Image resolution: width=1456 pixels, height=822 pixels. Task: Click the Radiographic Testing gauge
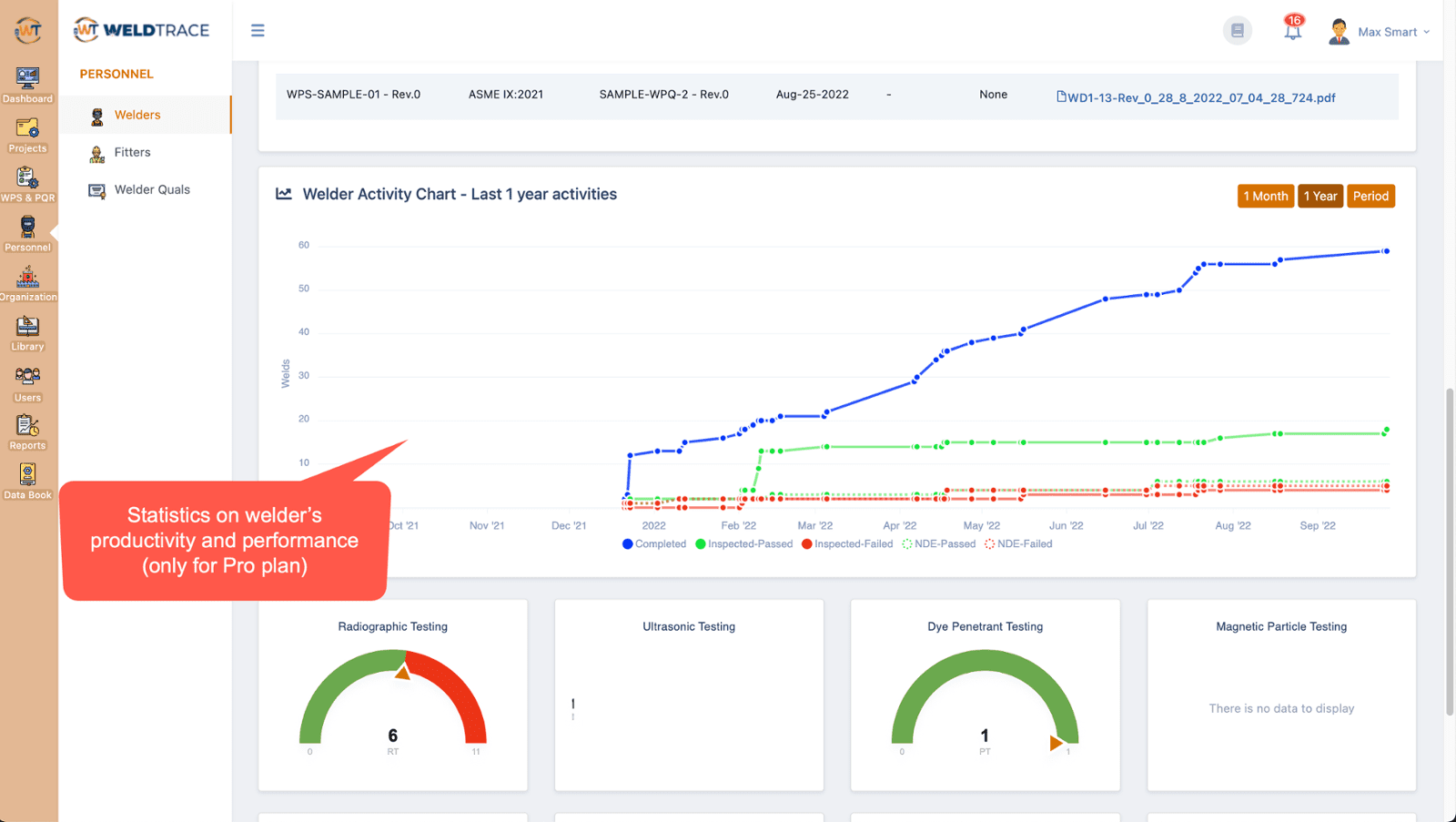tap(393, 701)
